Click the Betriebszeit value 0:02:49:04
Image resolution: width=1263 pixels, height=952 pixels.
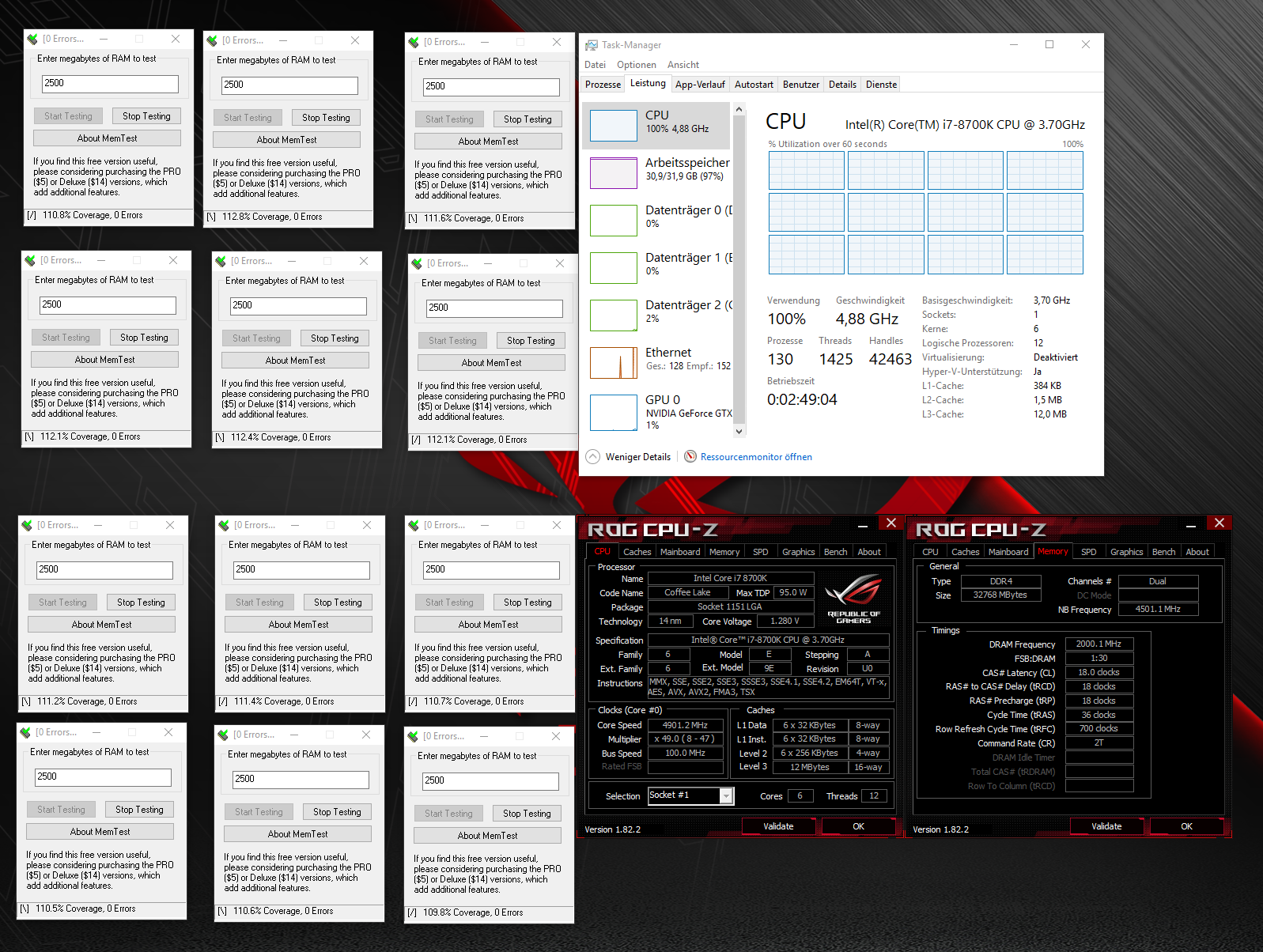(802, 399)
